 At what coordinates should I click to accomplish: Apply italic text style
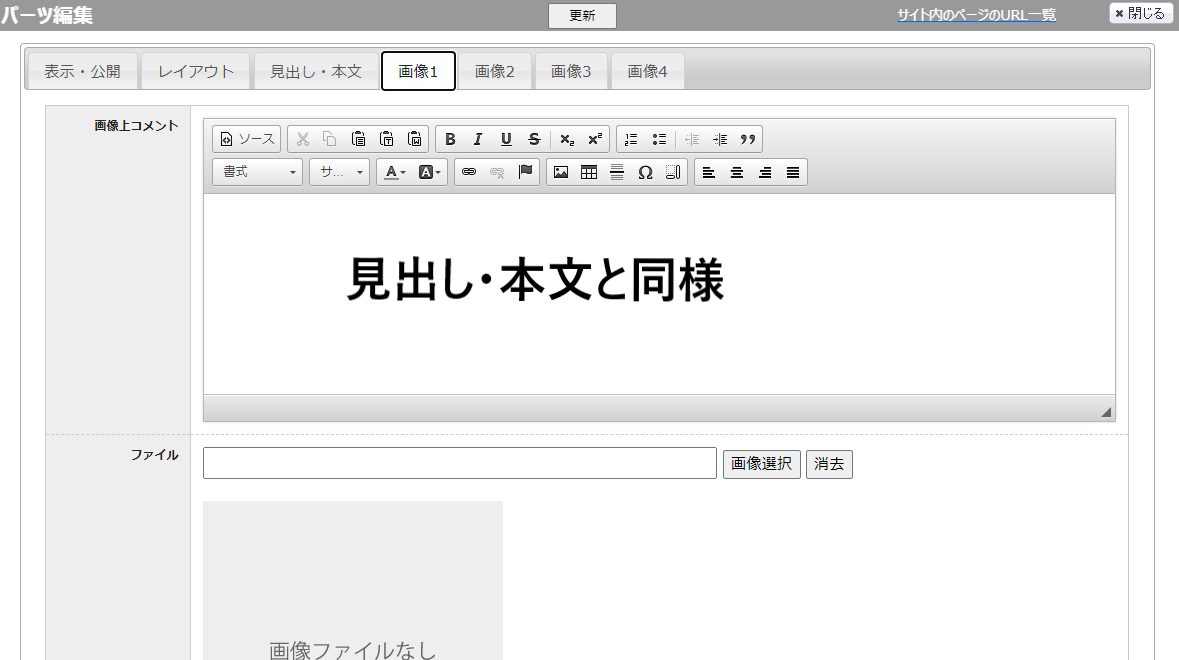tap(478, 139)
